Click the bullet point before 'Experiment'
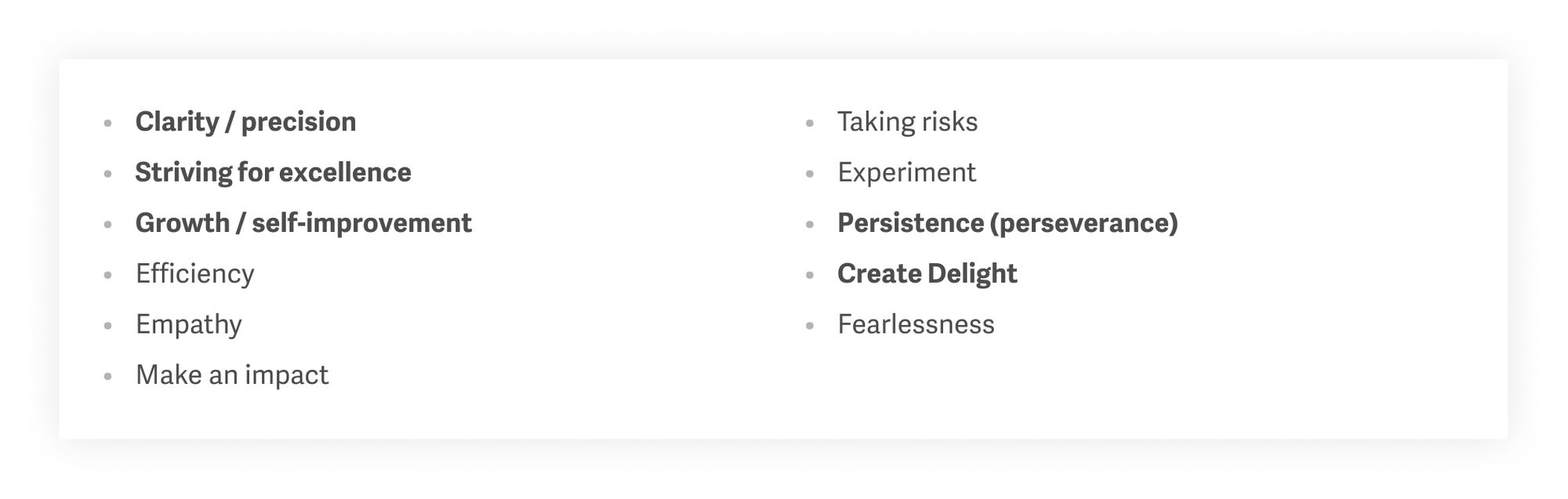 [x=810, y=174]
